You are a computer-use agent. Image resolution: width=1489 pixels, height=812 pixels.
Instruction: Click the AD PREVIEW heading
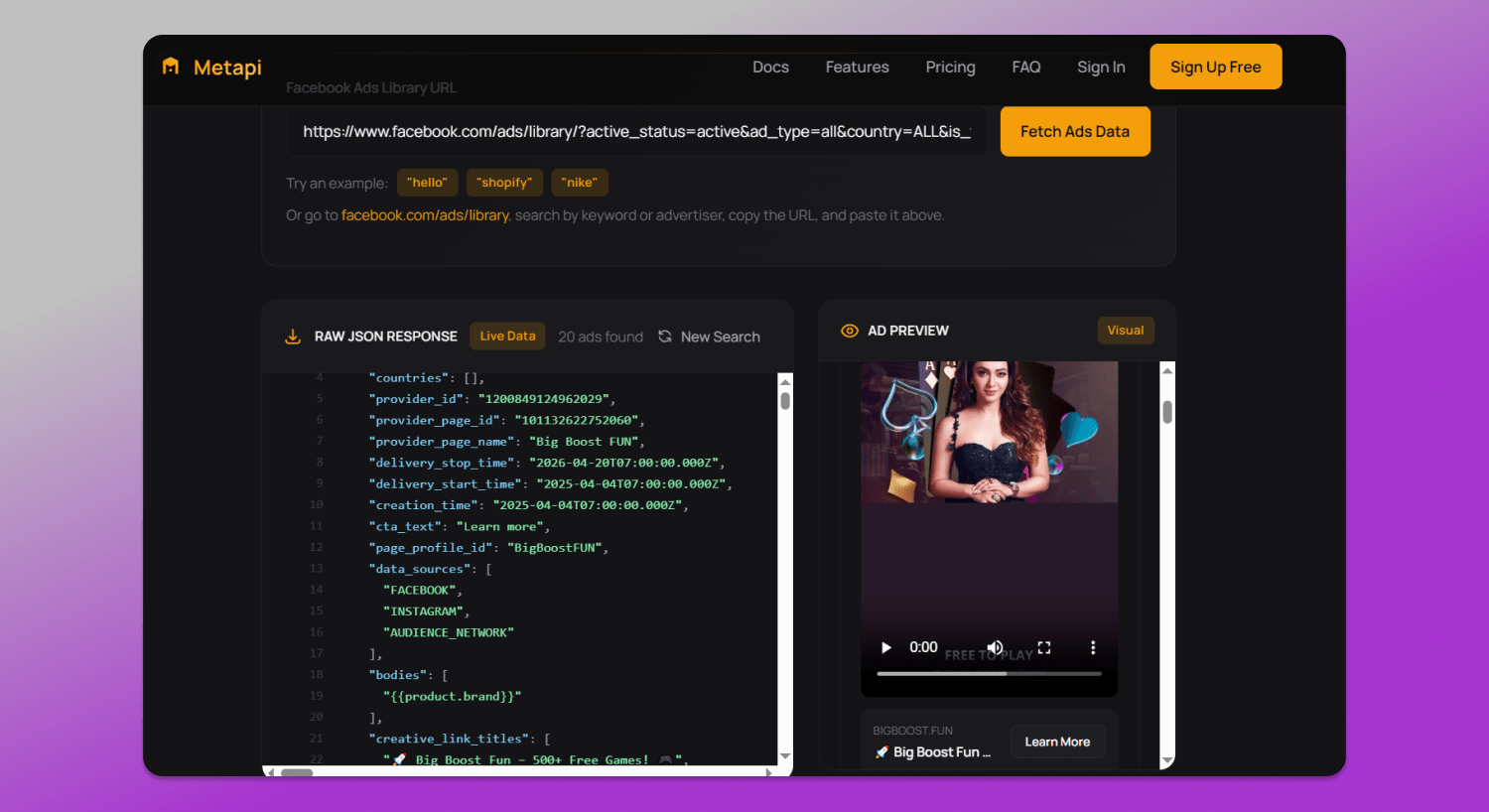point(908,331)
